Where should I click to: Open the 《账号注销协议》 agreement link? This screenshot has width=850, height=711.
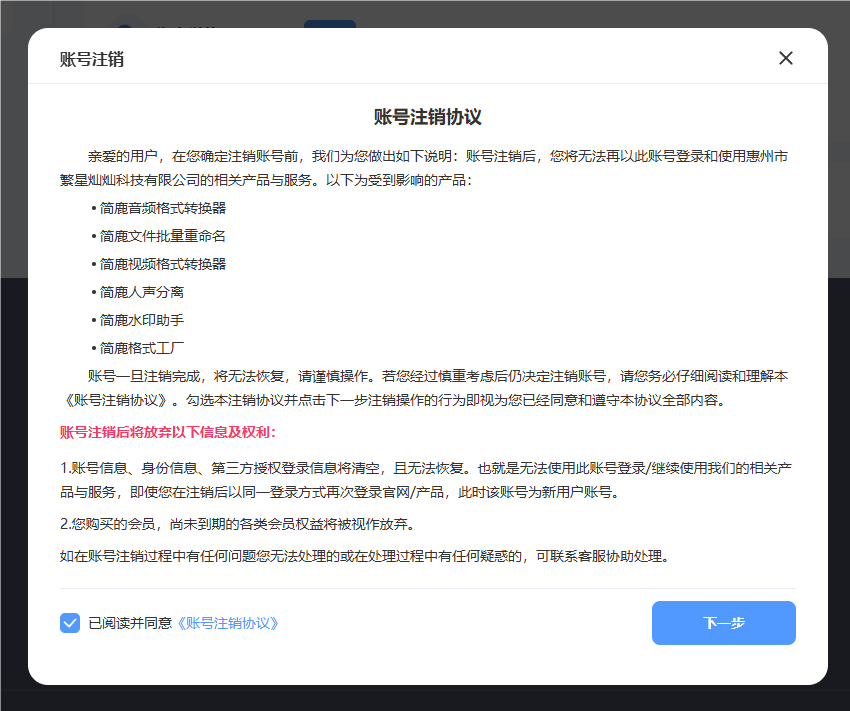click(228, 623)
